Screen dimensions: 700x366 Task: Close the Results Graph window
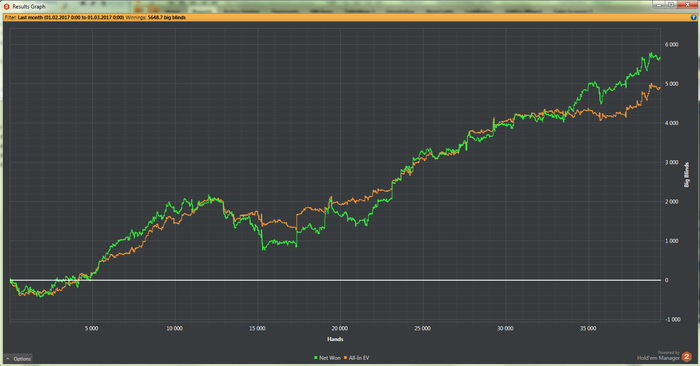pos(687,4)
